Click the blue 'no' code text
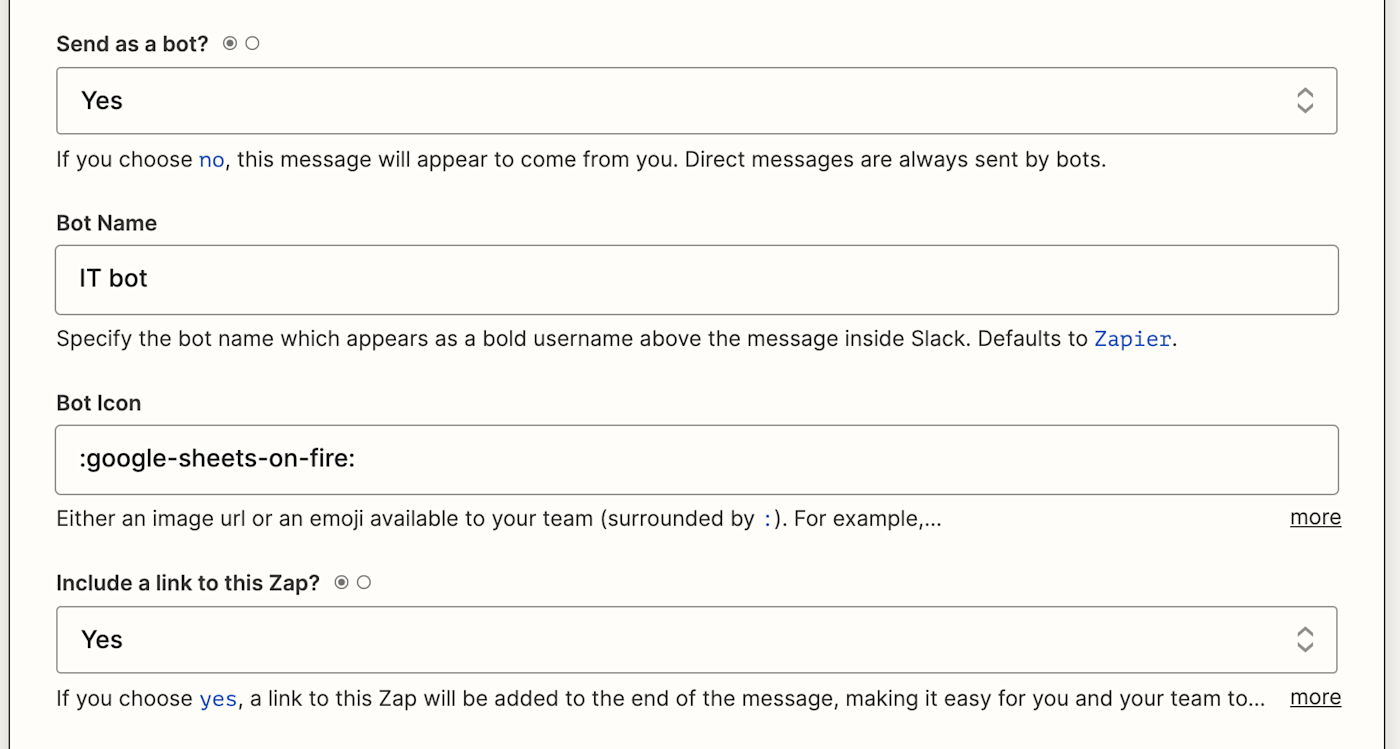The image size is (1400, 749). tap(211, 160)
